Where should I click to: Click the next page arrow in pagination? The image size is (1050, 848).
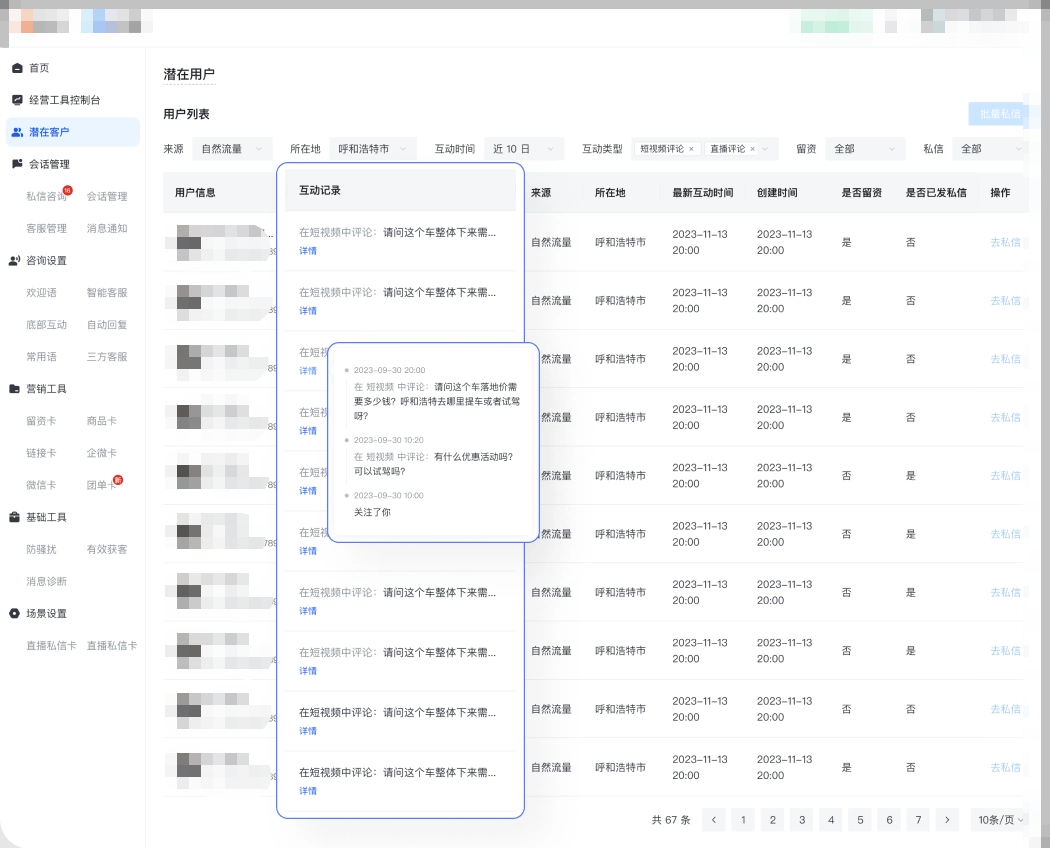(947, 819)
